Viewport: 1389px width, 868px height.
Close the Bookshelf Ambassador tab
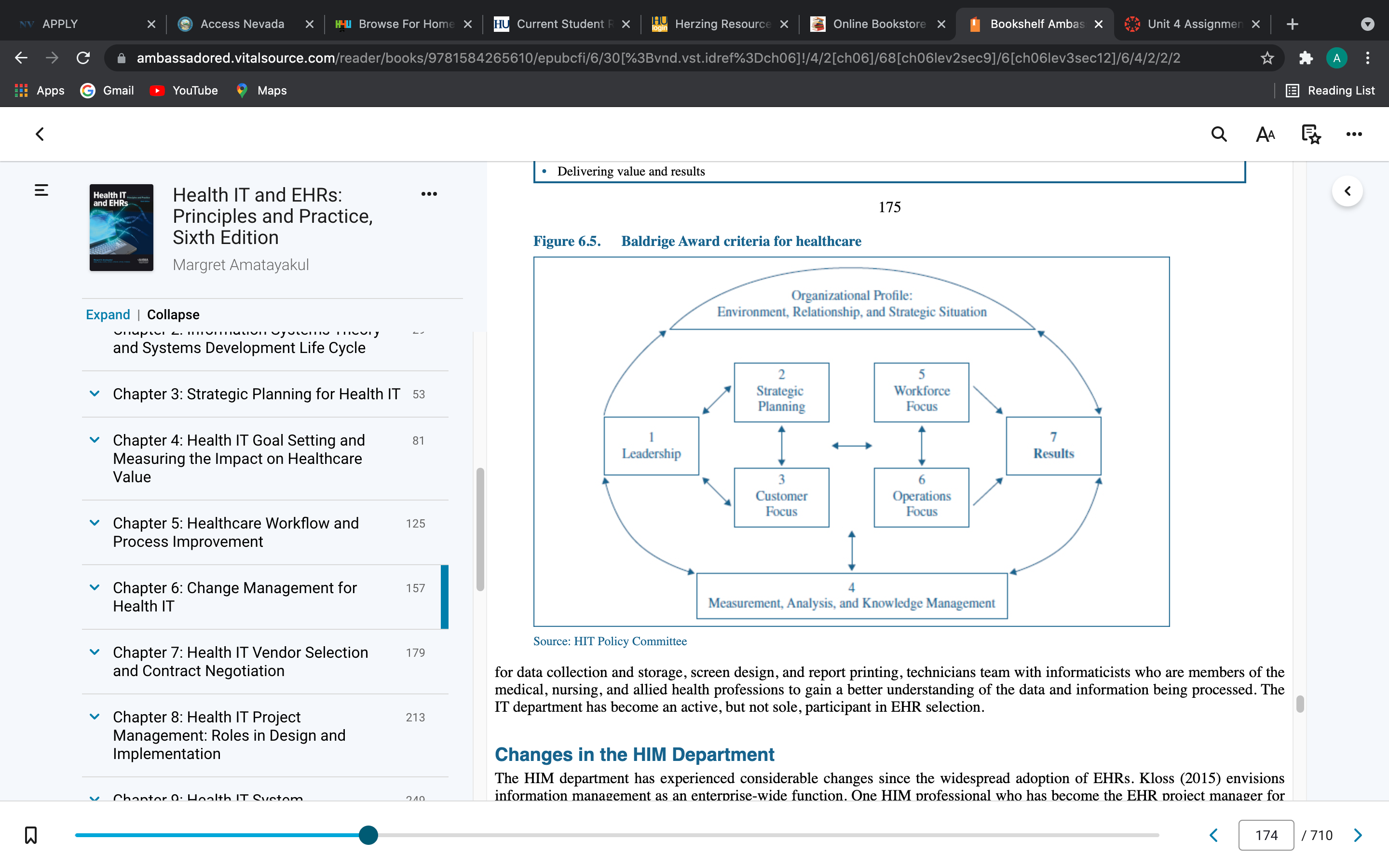tap(1099, 24)
